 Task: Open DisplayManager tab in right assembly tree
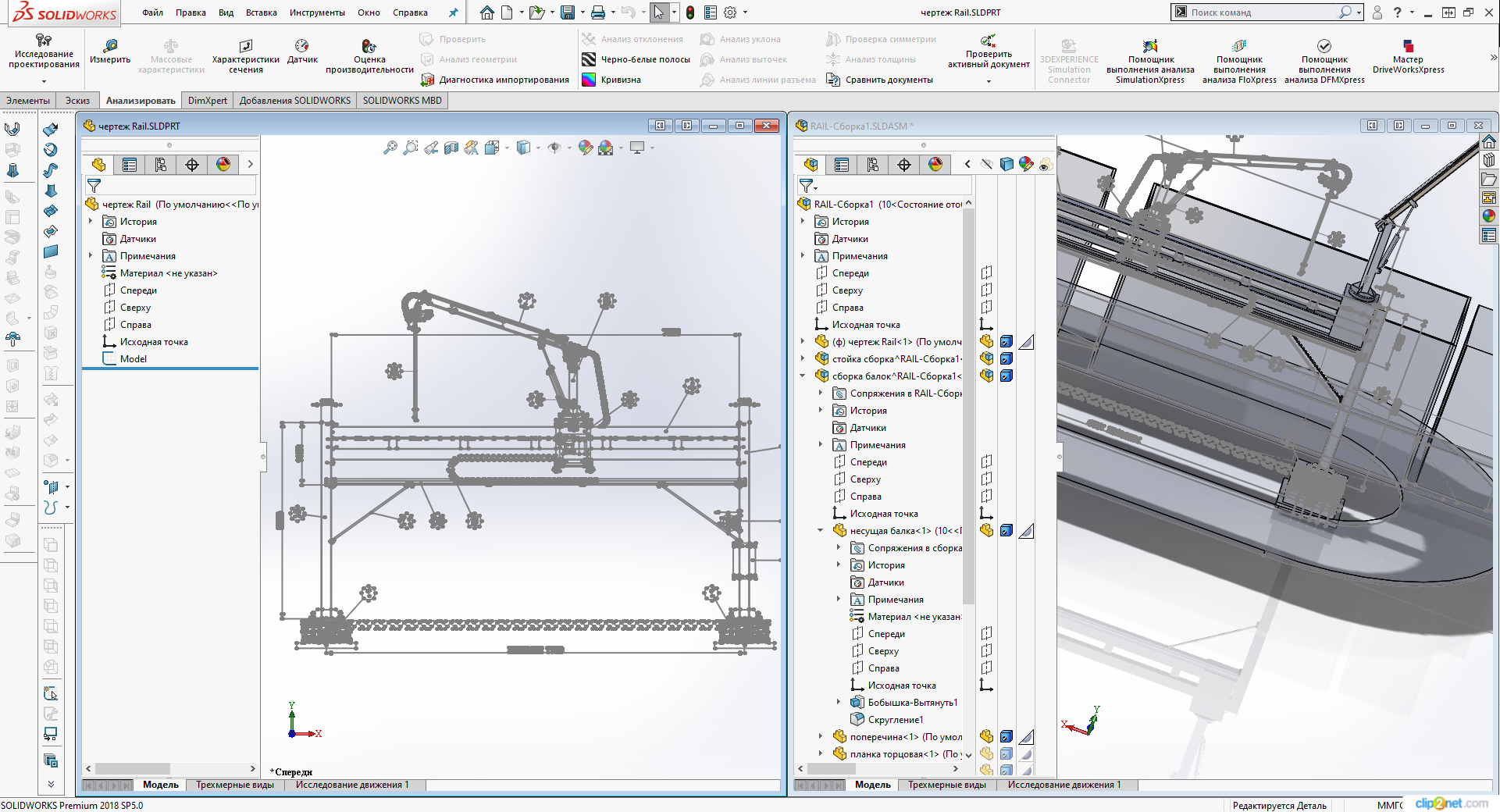935,164
